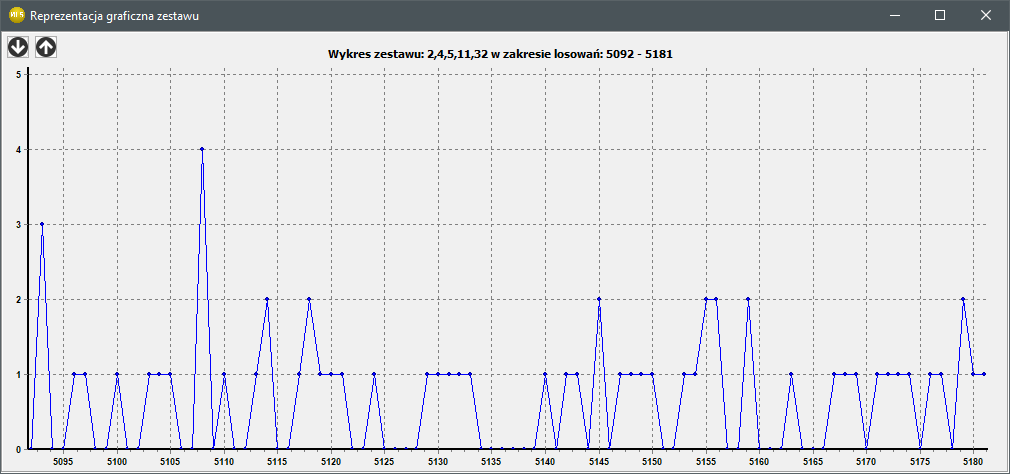
Task: Click the up arrow button
Action: [46, 46]
